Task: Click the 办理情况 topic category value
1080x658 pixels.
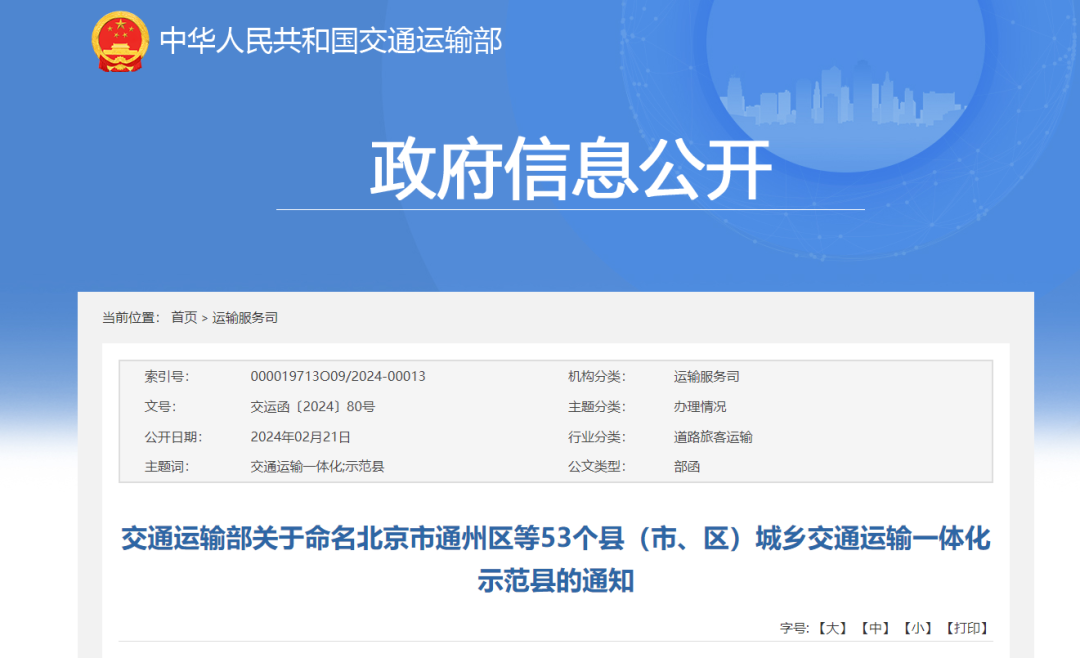Action: (x=700, y=407)
